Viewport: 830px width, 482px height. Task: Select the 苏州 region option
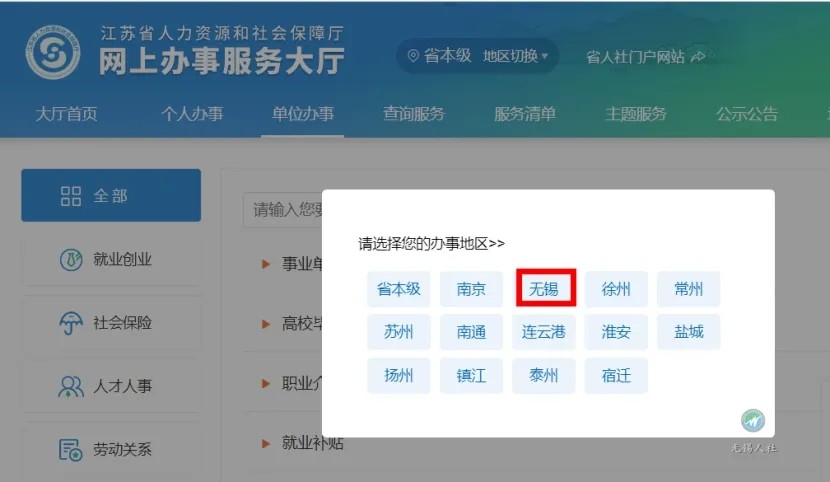point(398,332)
